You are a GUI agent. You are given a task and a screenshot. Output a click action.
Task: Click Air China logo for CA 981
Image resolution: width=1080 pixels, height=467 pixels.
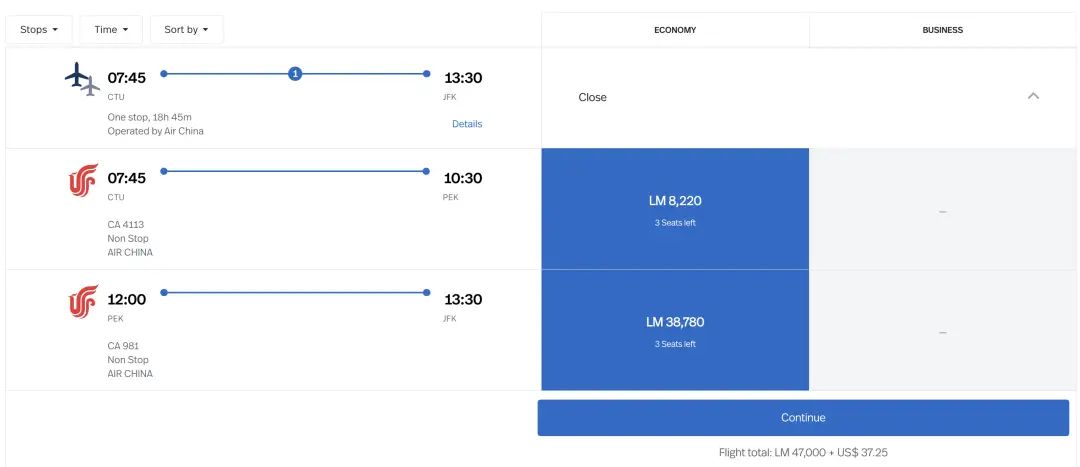click(83, 301)
